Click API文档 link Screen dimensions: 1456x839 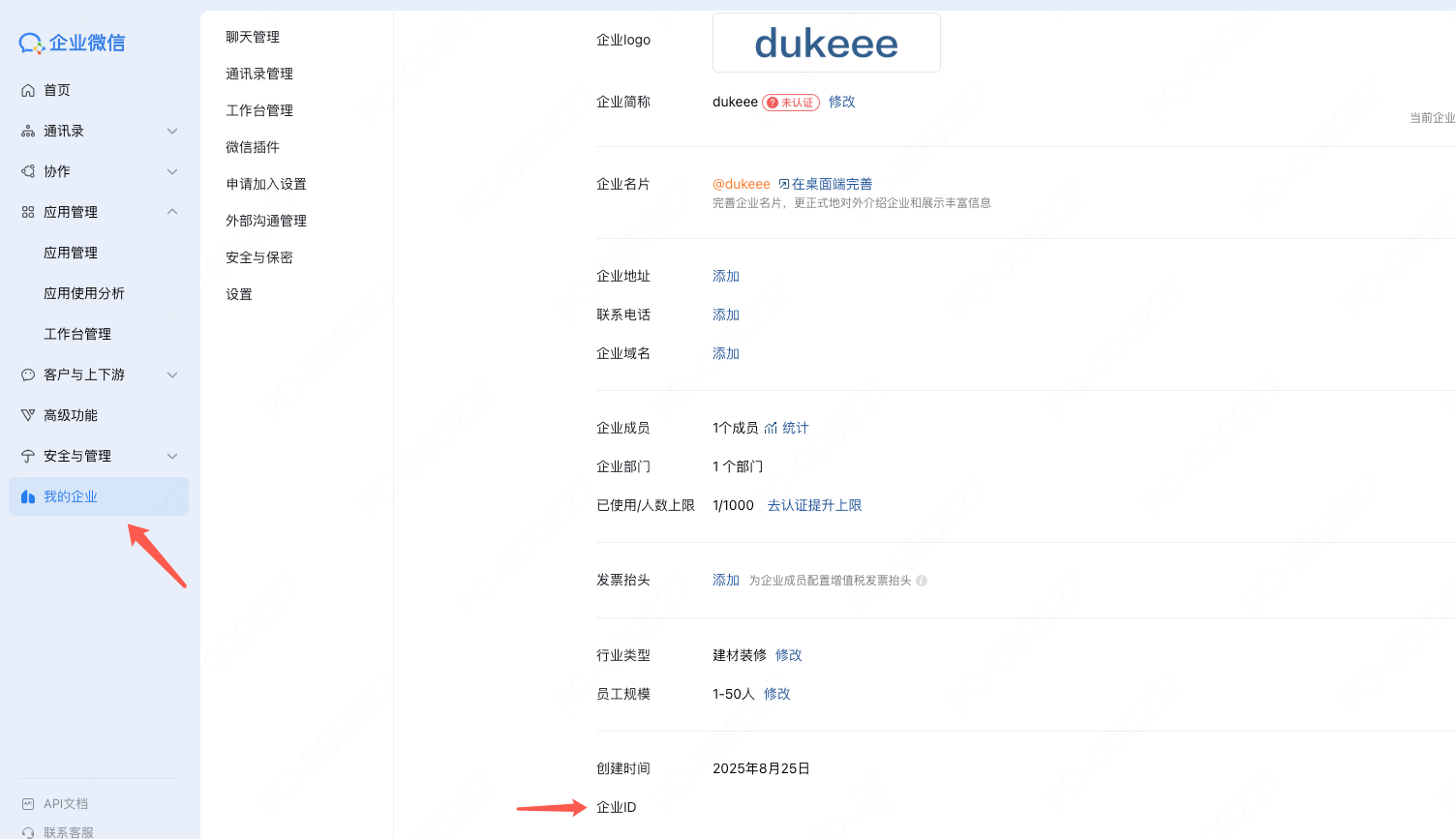click(66, 804)
